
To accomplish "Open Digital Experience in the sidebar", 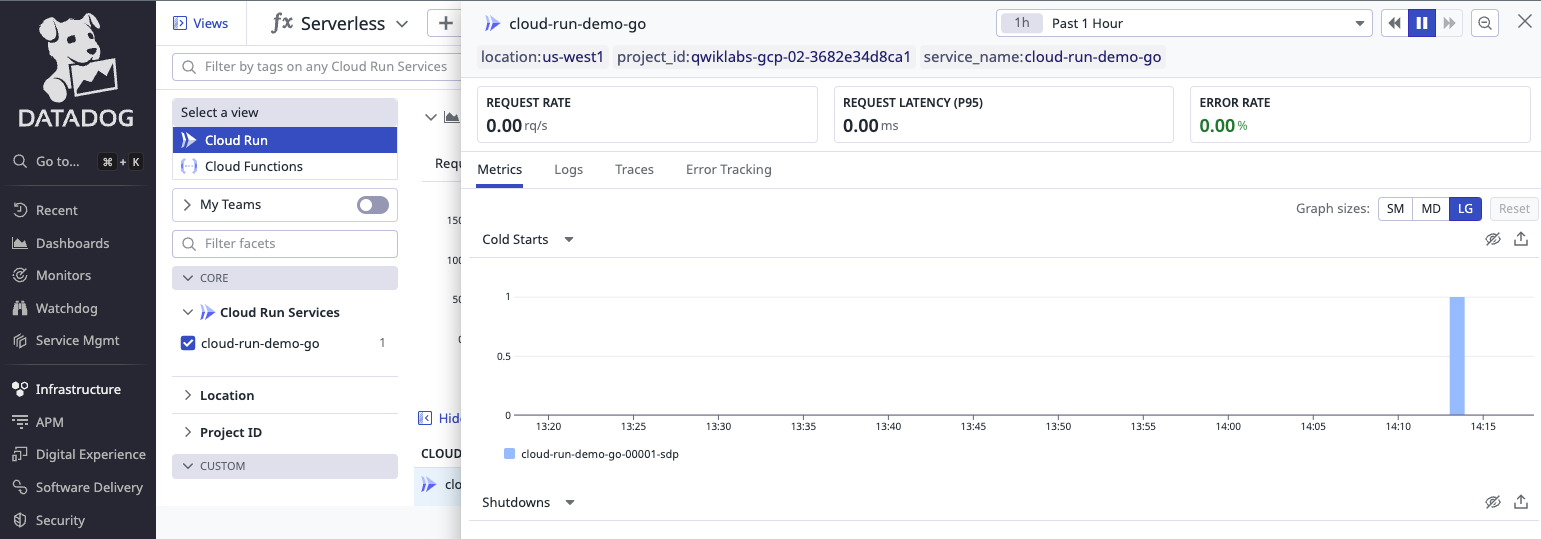I will [x=78, y=454].
